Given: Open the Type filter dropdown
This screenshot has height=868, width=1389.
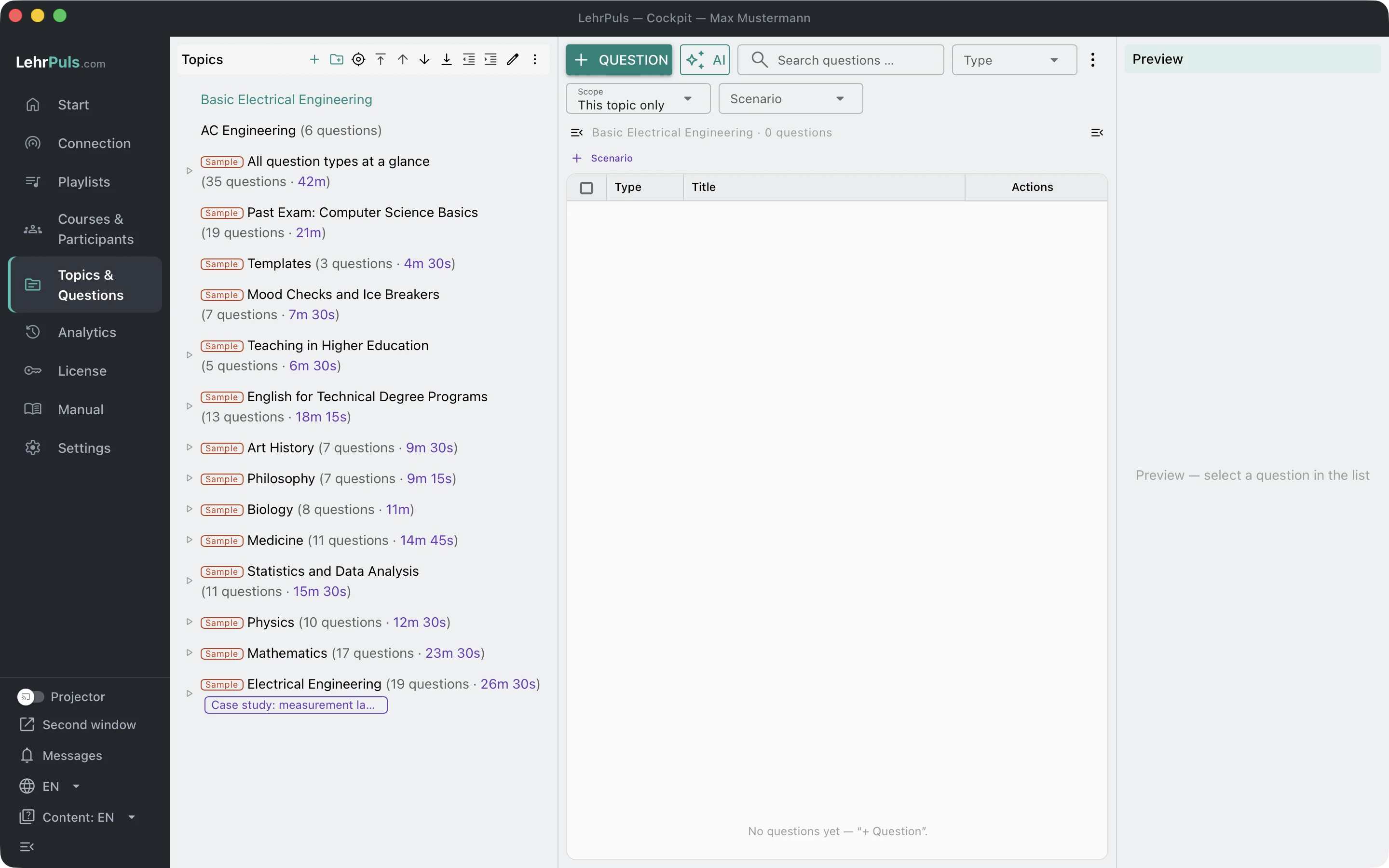Looking at the screenshot, I should [1014, 60].
